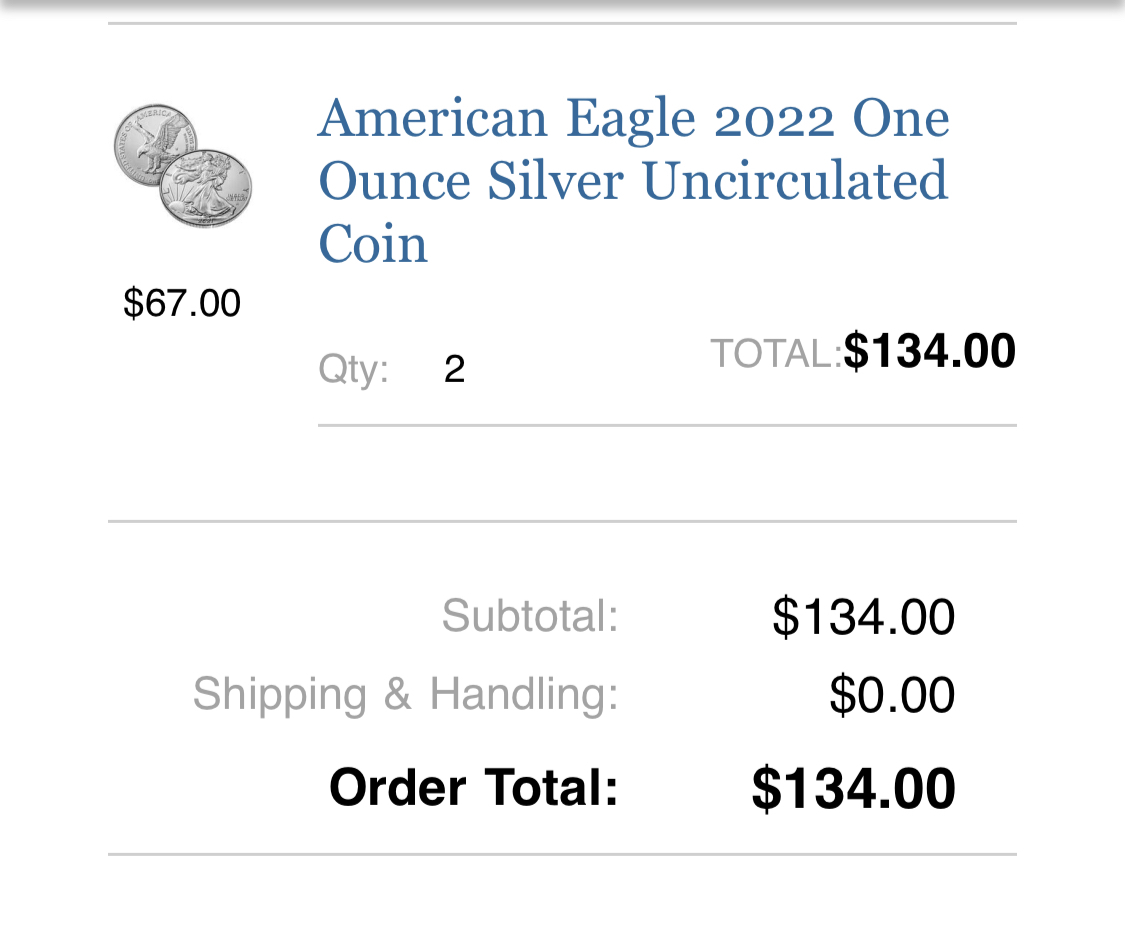Click the word 'Coin' in the product title
The image size is (1125, 925).
tap(372, 244)
